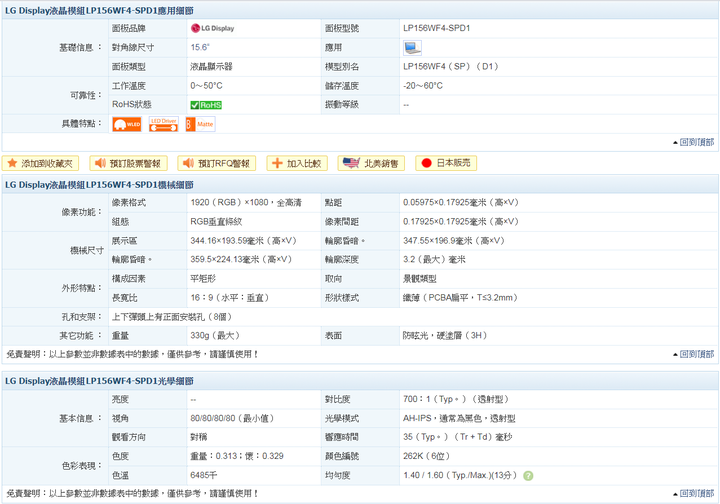Click the green help icon beside uniformity
The height and width of the screenshot is (504, 720).
tap(528, 476)
